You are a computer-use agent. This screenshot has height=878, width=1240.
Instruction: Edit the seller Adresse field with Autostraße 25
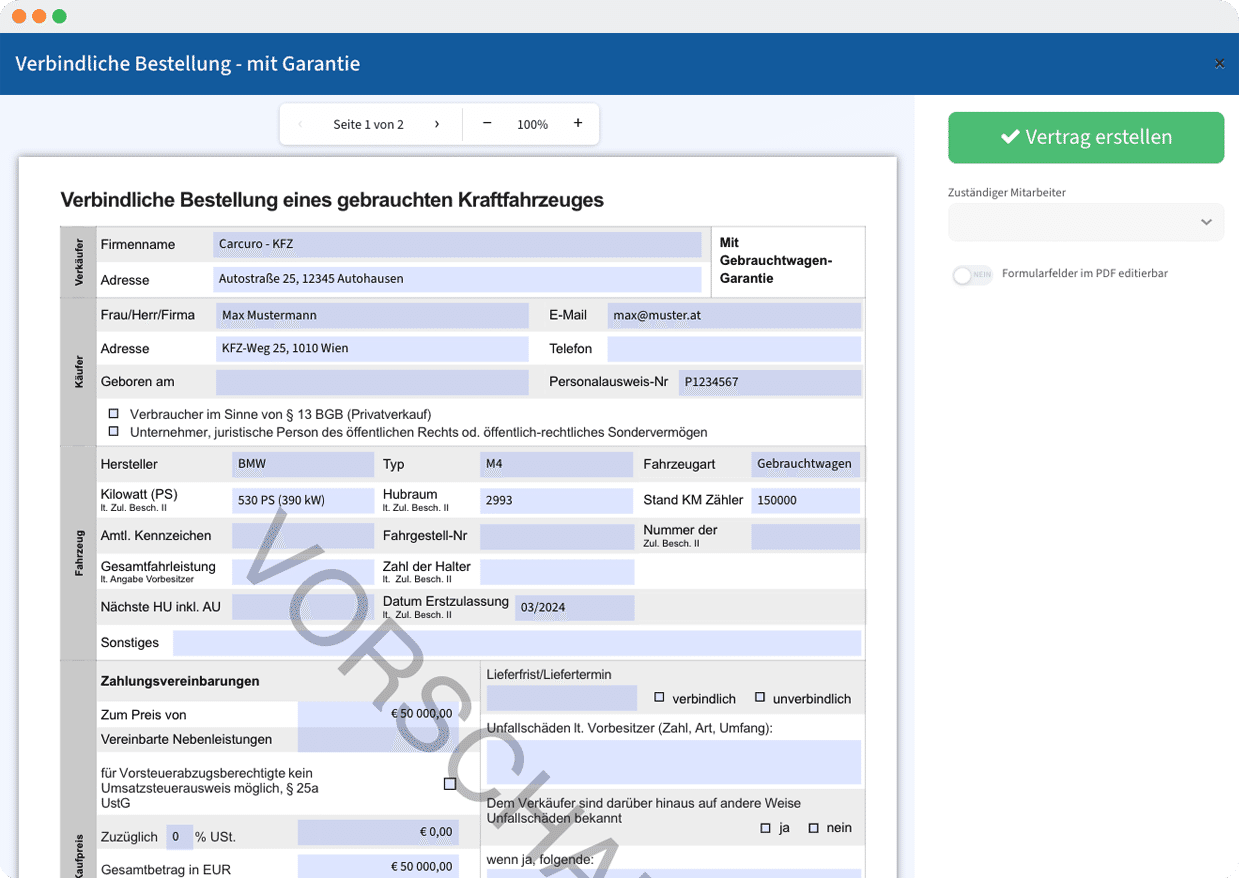coord(458,279)
